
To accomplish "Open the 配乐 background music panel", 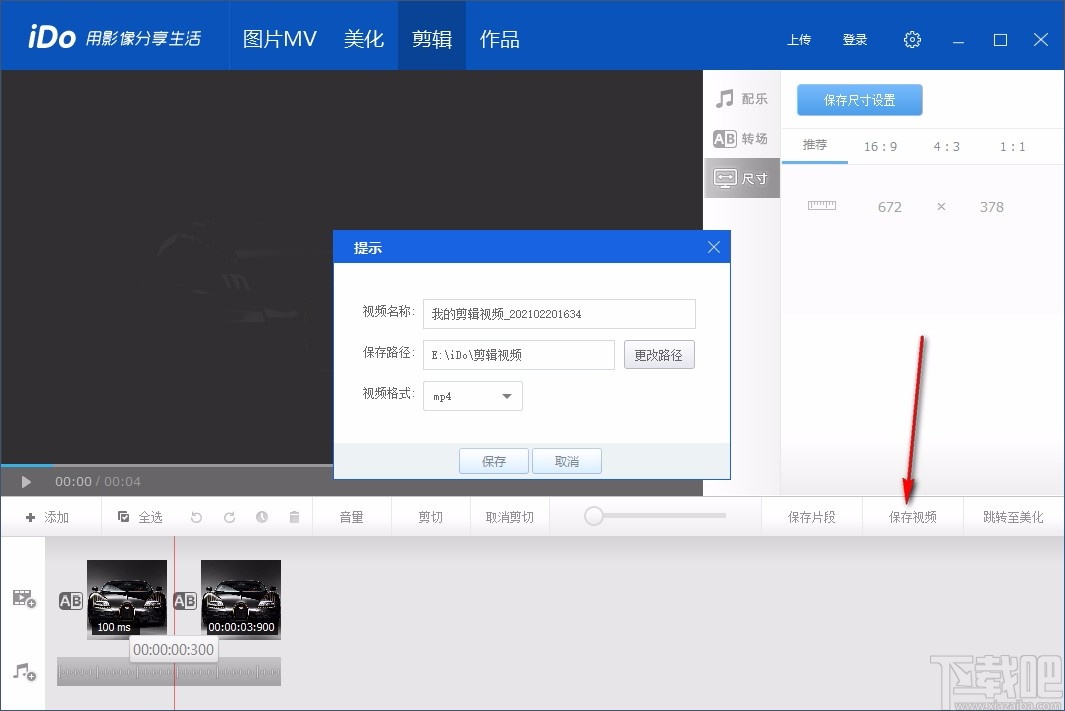I will click(741, 98).
